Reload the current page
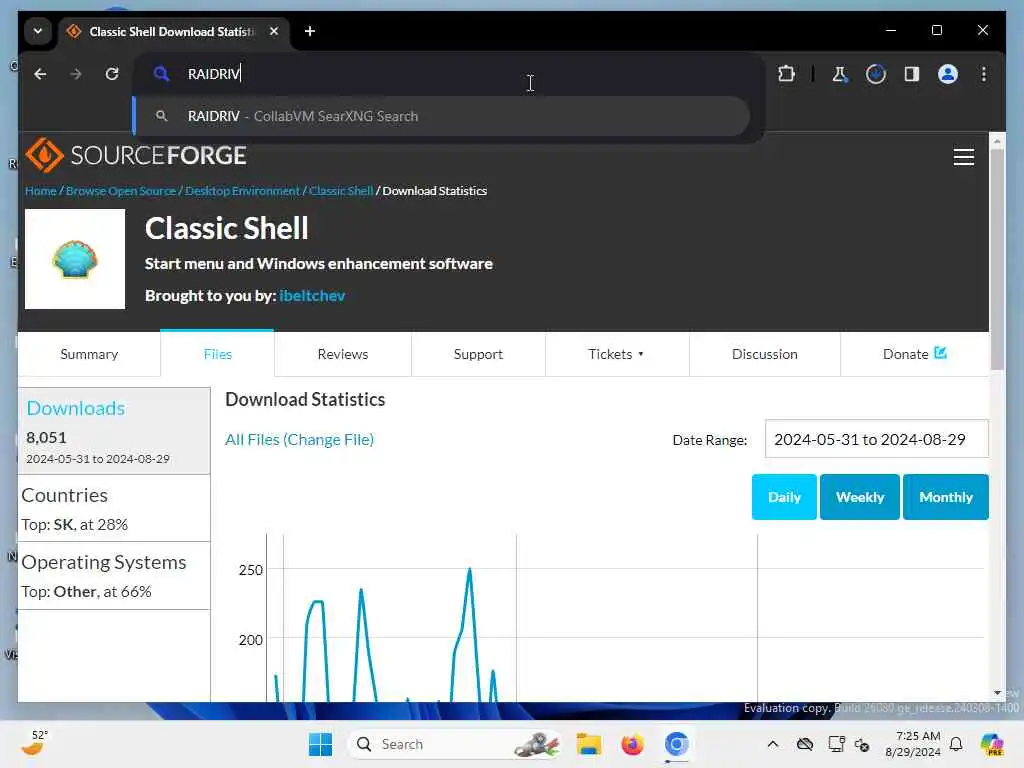This screenshot has height=768, width=1024. 112,74
